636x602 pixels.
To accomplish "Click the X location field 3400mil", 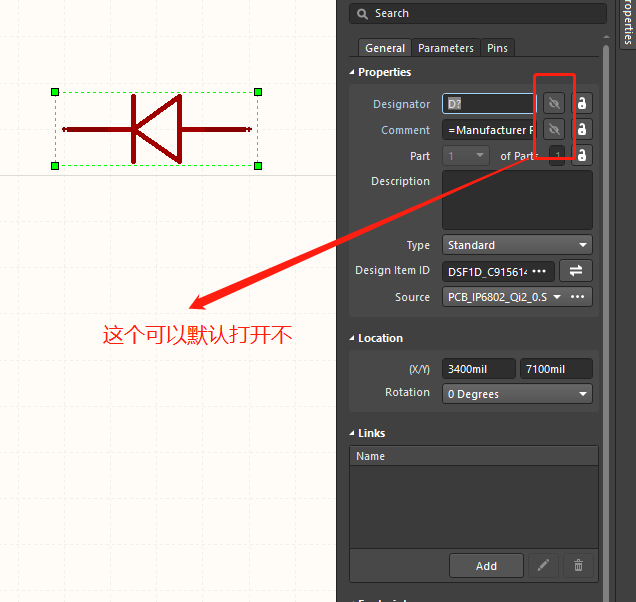I will point(479,369).
